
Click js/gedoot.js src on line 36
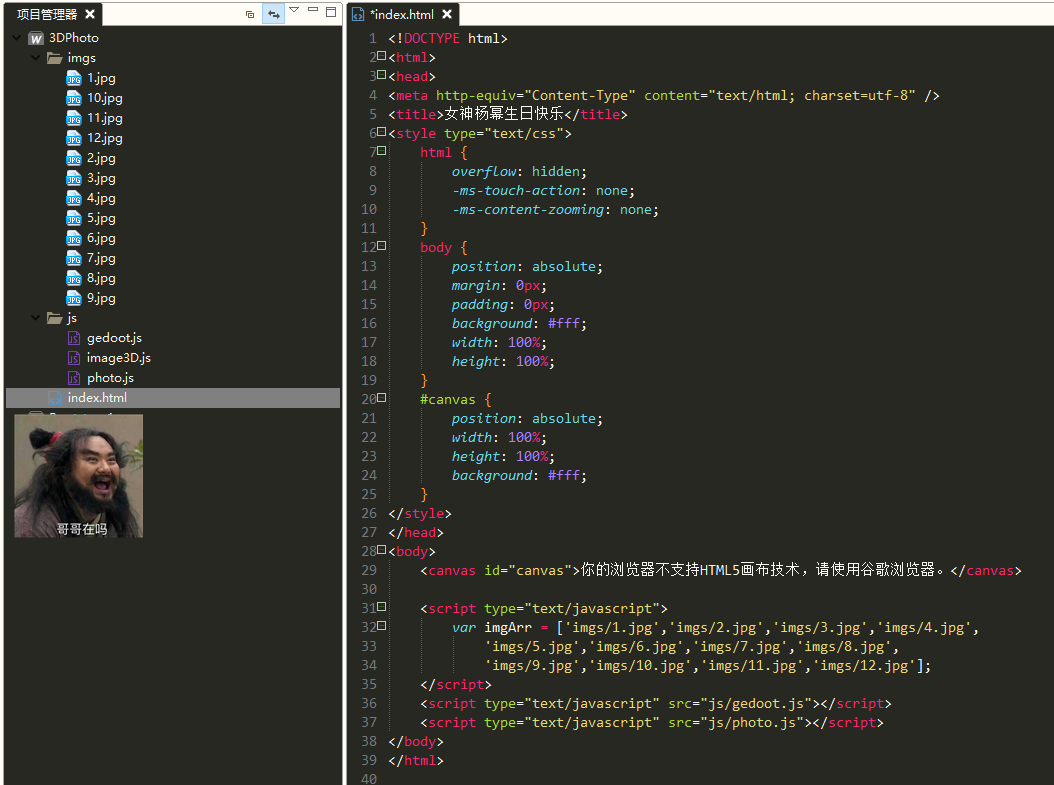756,704
